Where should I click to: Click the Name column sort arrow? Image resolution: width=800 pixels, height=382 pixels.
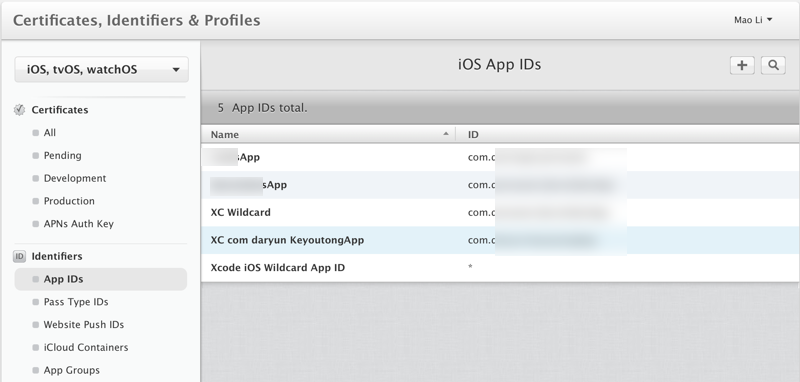(x=446, y=134)
